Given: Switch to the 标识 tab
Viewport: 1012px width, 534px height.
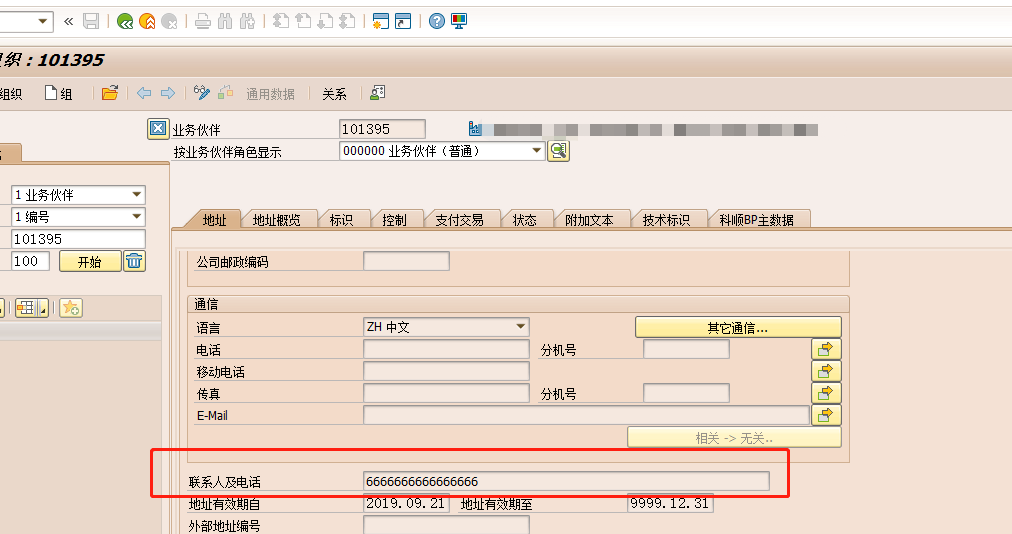Looking at the screenshot, I should [x=341, y=220].
